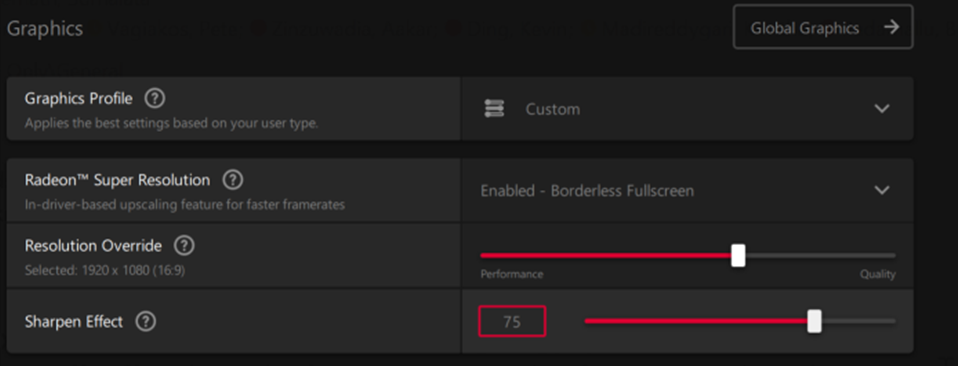Screen dimensions: 958x366
Task: Open the Custom profile dropdown
Action: click(687, 109)
